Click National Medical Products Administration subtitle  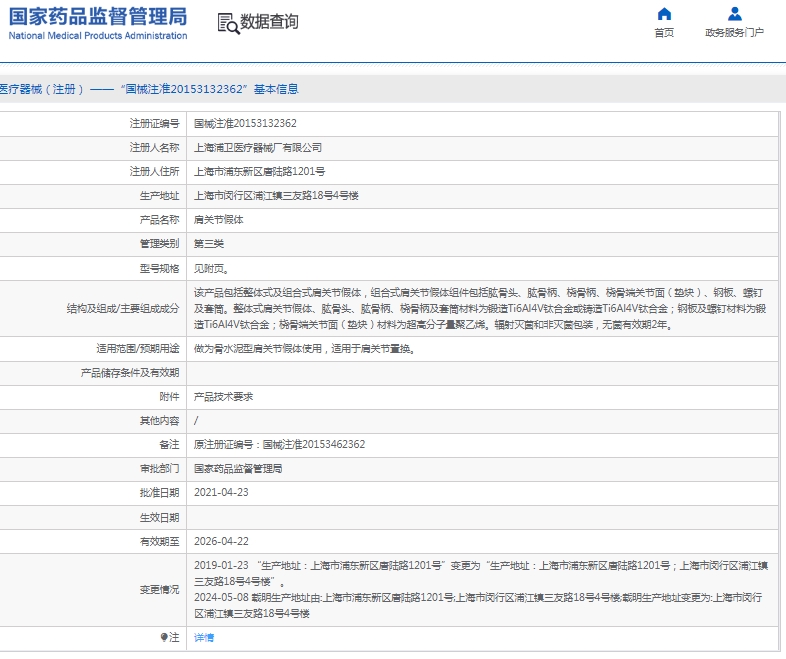tap(98, 36)
